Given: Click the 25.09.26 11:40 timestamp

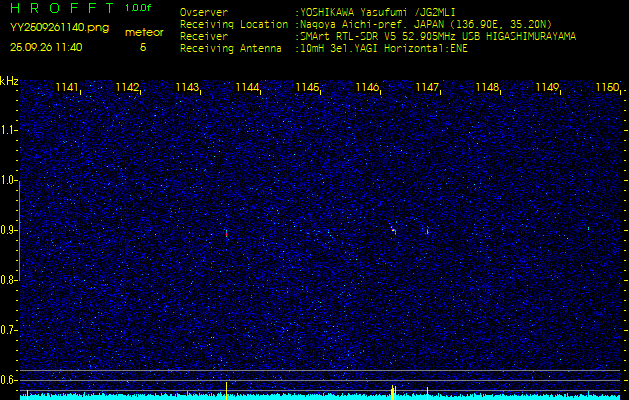Looking at the screenshot, I should [x=47, y=47].
